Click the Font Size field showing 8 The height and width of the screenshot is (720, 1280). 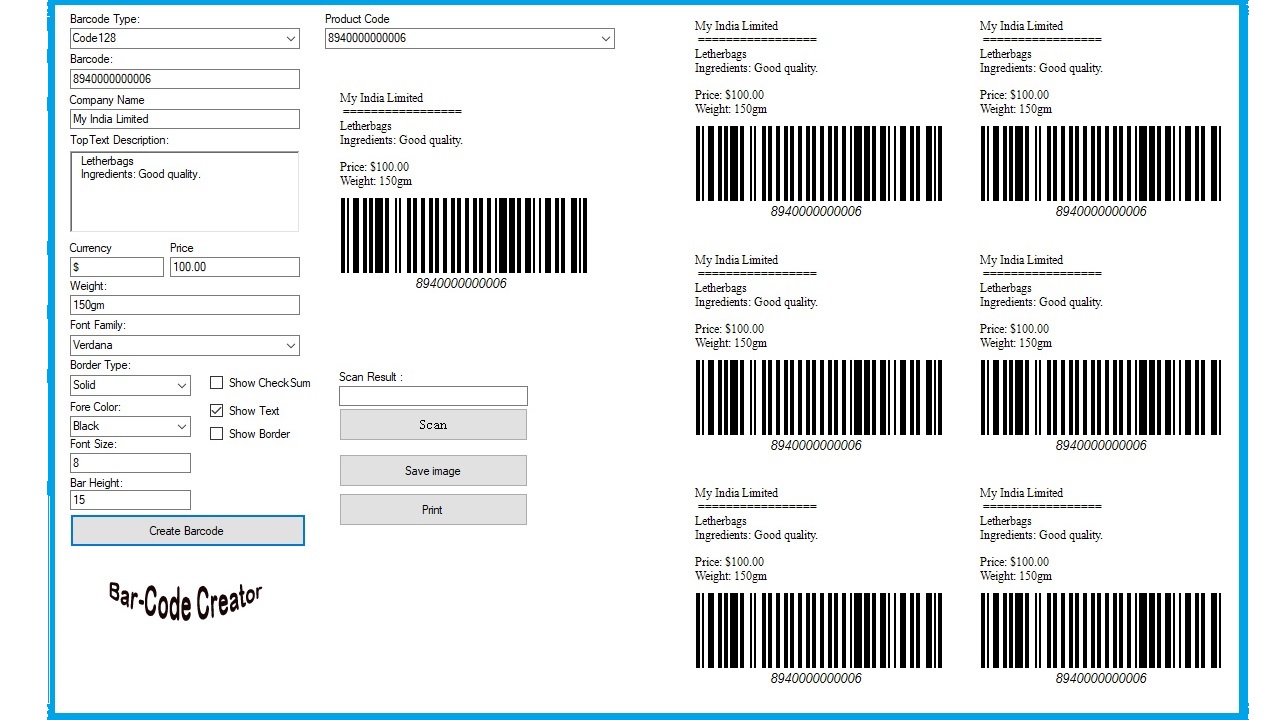(x=130, y=463)
